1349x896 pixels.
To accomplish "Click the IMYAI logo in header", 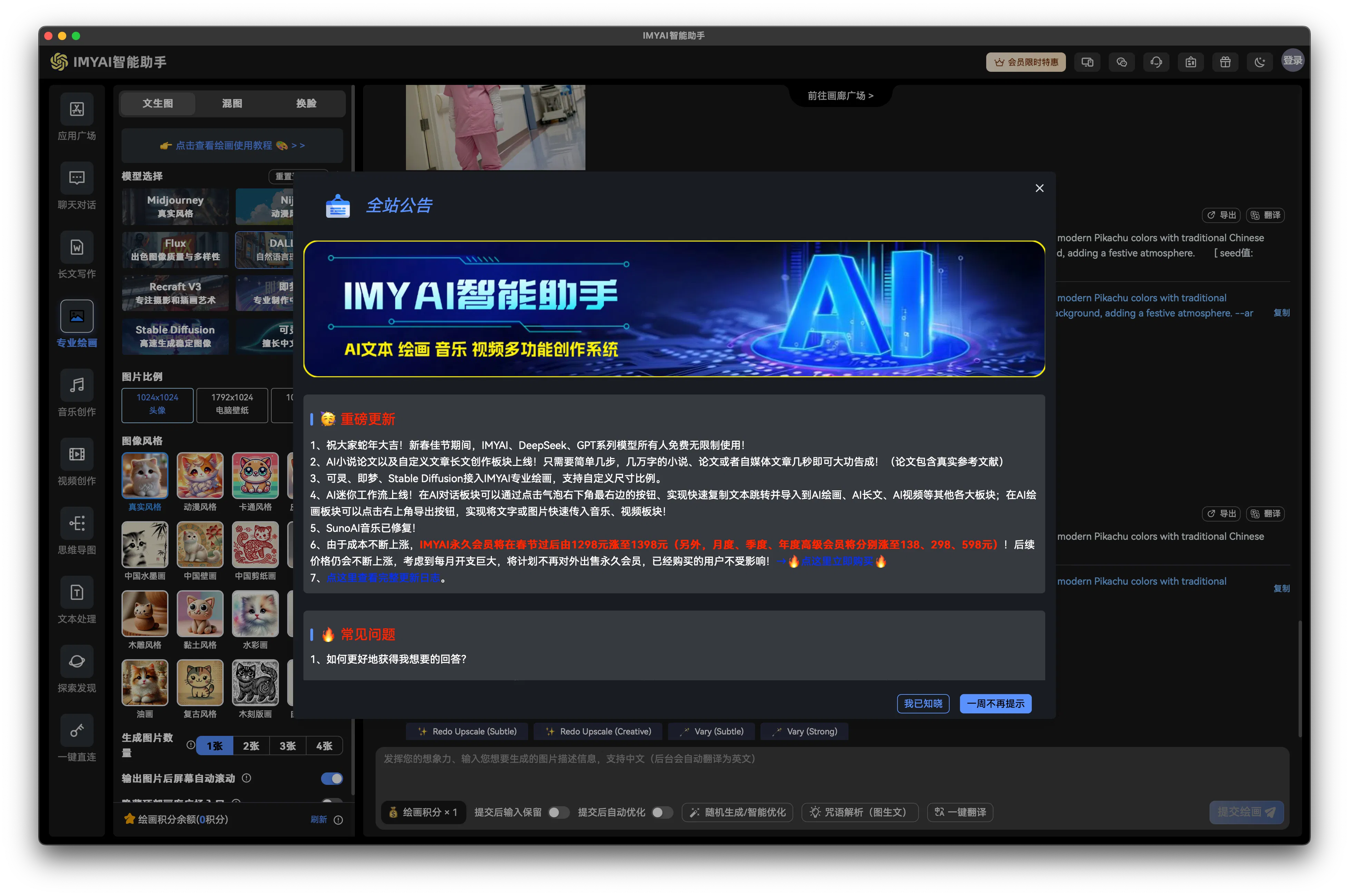I will 59,62.
